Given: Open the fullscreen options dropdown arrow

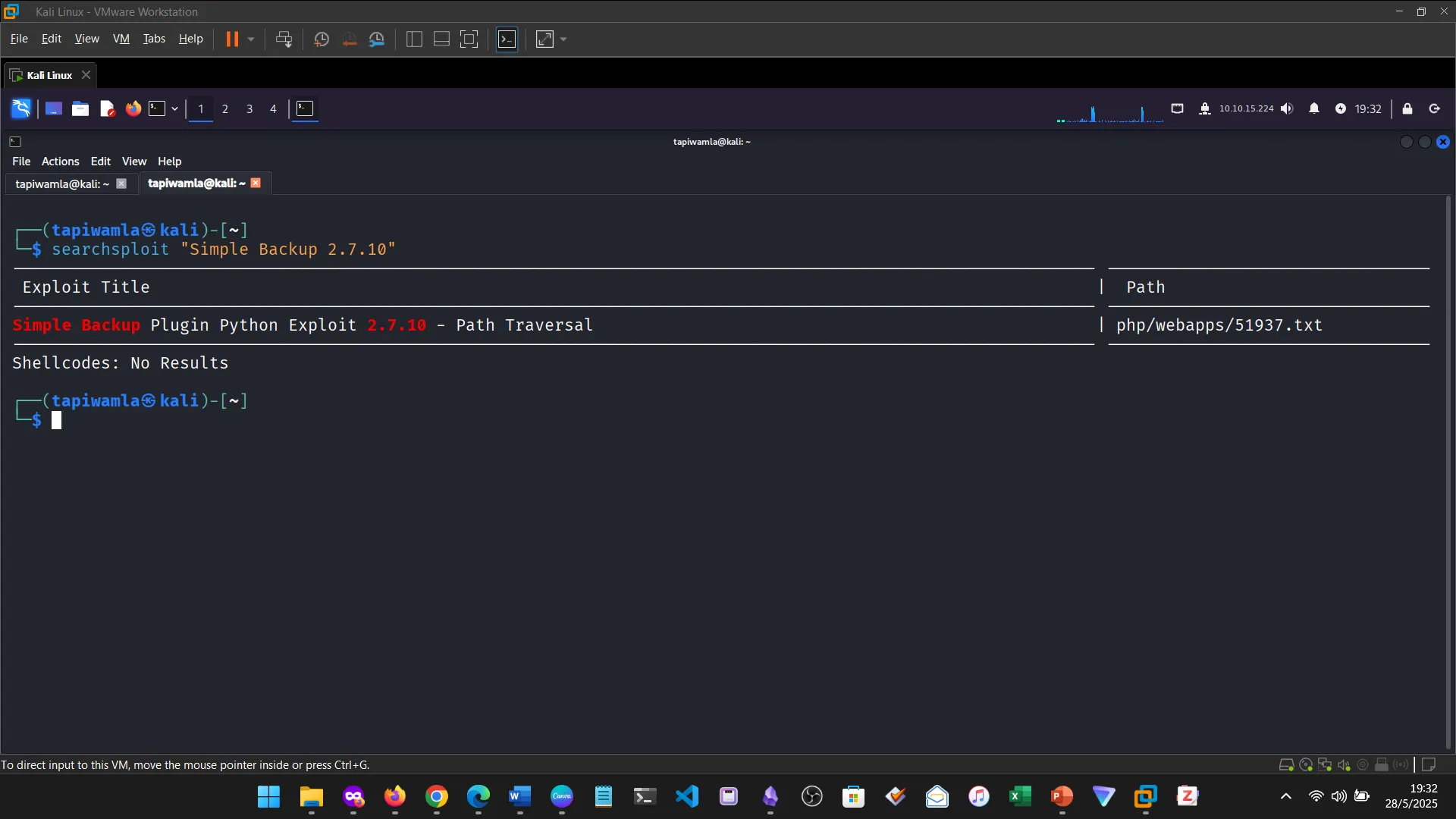Looking at the screenshot, I should 563,39.
